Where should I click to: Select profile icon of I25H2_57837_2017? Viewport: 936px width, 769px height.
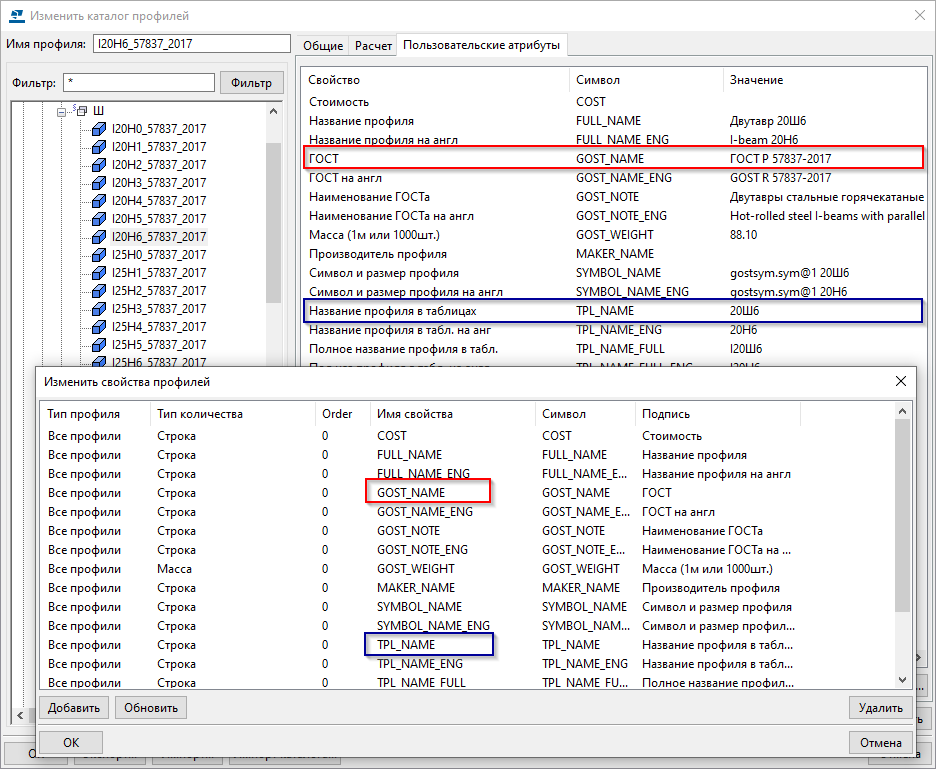[99, 291]
